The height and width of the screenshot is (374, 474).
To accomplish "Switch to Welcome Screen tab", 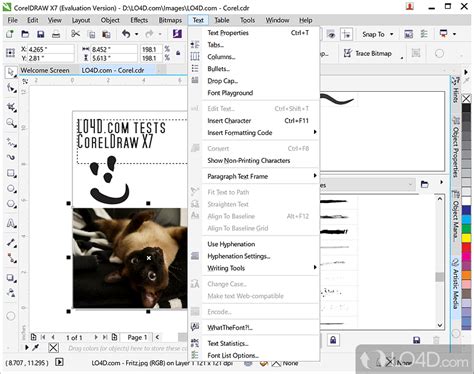I will [45, 70].
